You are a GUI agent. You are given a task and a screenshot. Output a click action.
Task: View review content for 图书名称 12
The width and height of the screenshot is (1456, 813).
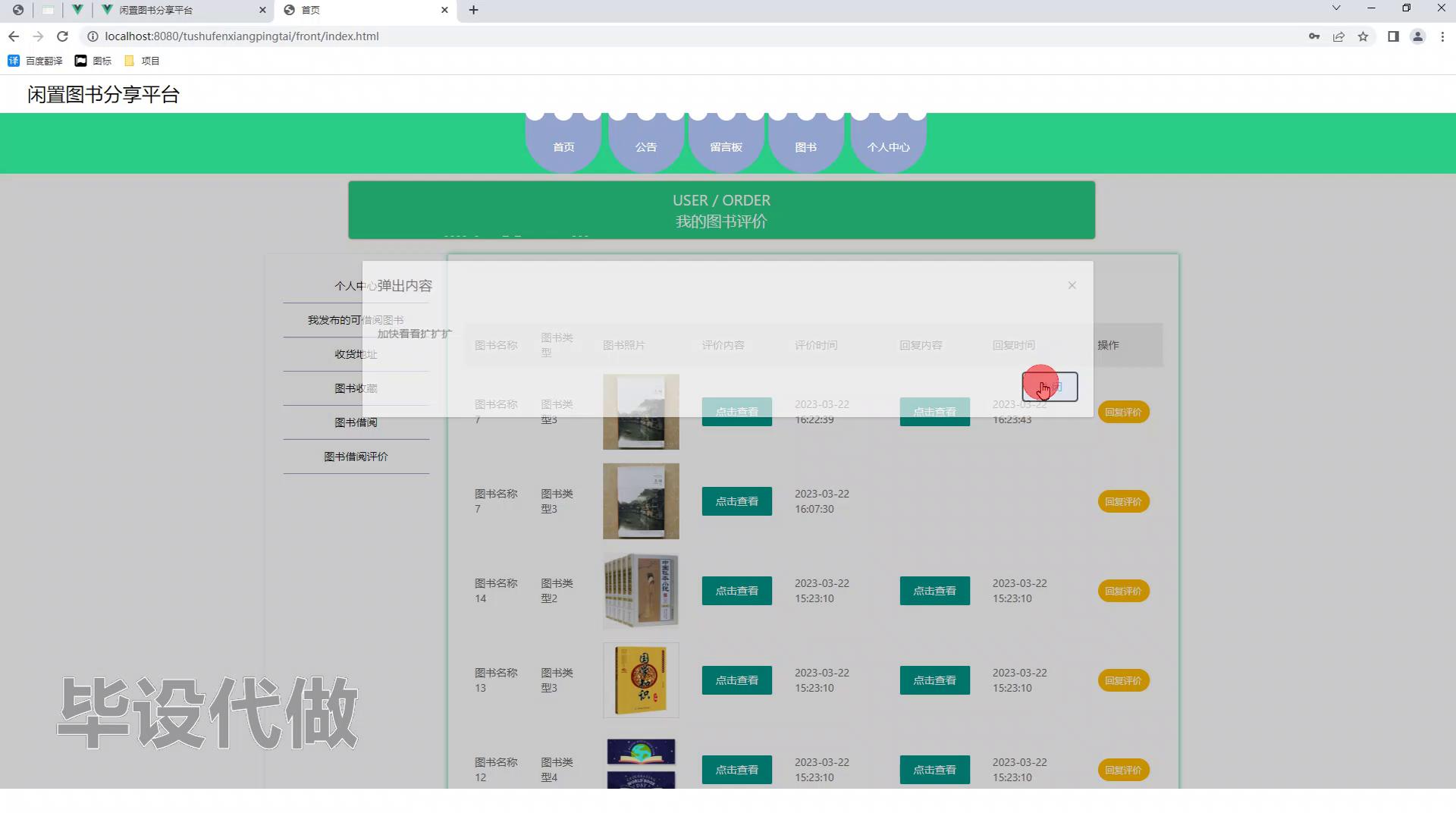point(736,770)
